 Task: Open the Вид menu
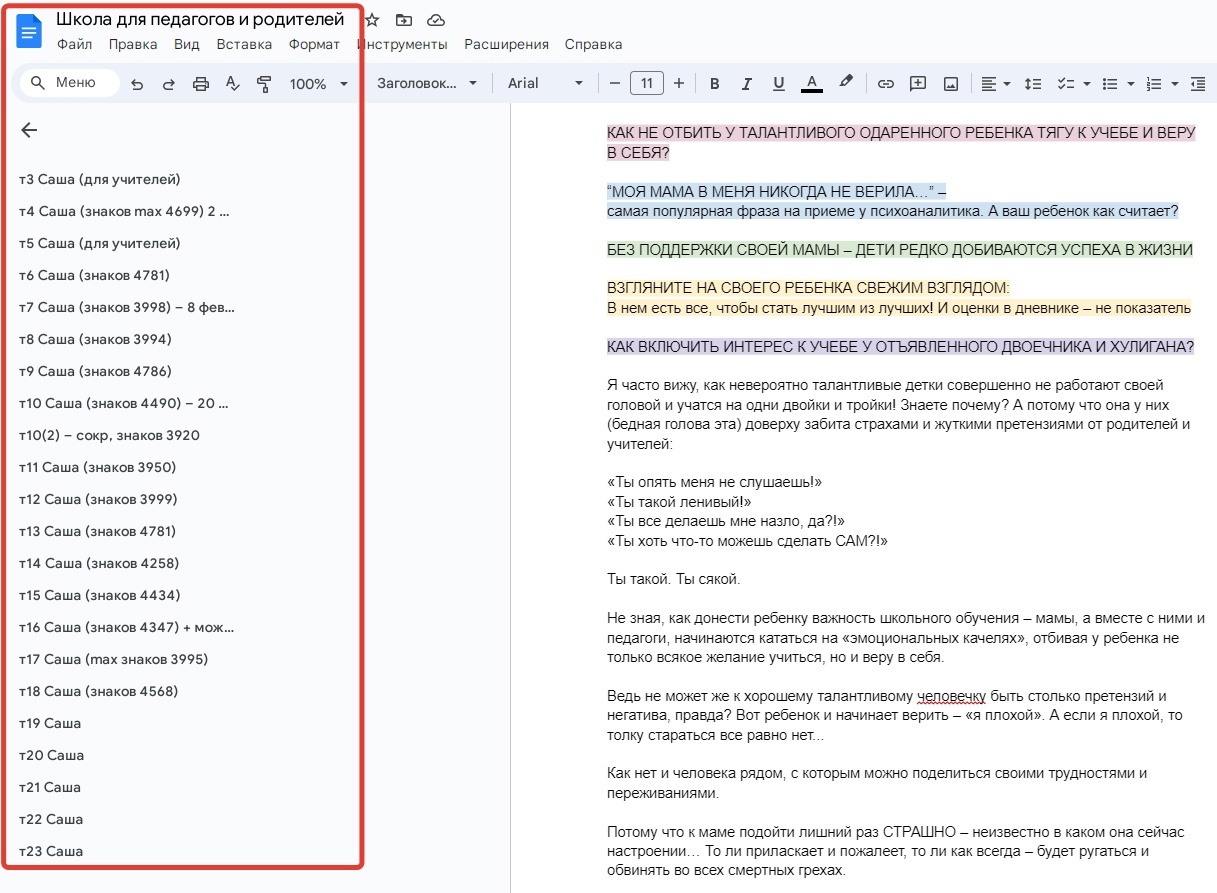click(187, 44)
